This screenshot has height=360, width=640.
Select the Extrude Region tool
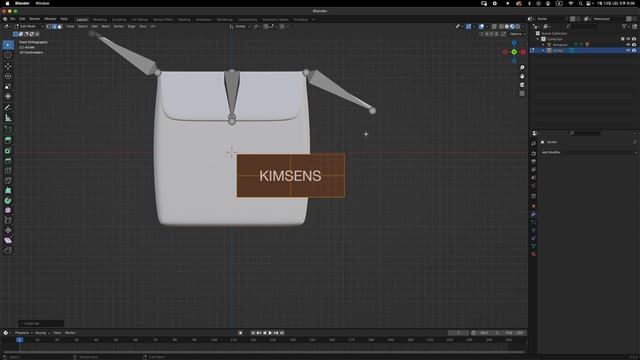point(8,140)
